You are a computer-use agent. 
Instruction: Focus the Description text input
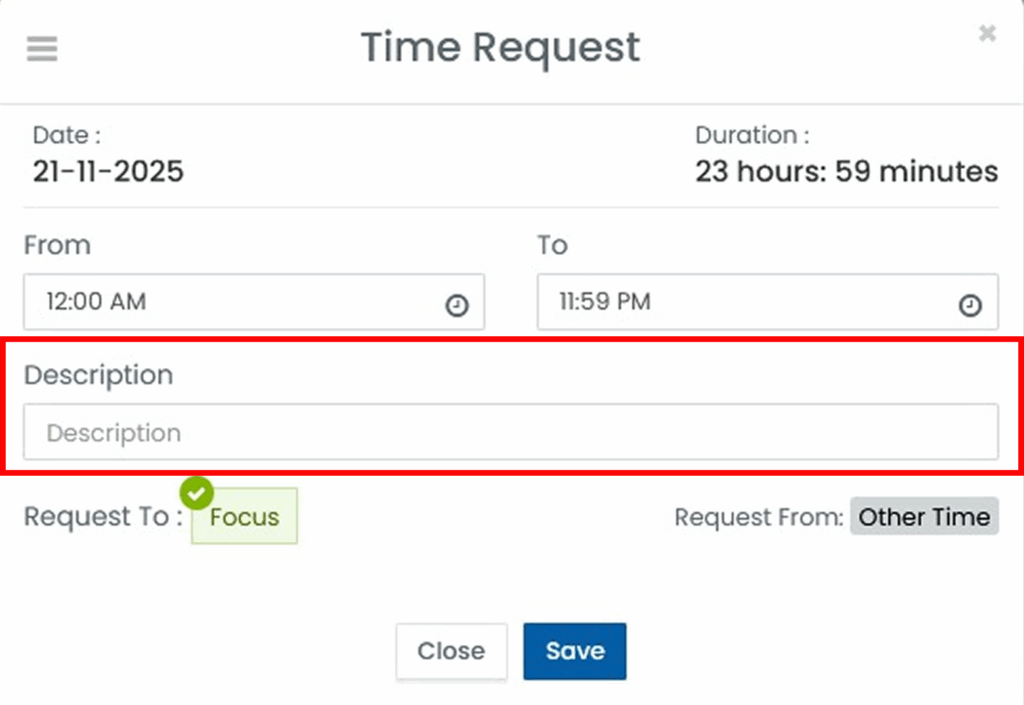(x=510, y=432)
